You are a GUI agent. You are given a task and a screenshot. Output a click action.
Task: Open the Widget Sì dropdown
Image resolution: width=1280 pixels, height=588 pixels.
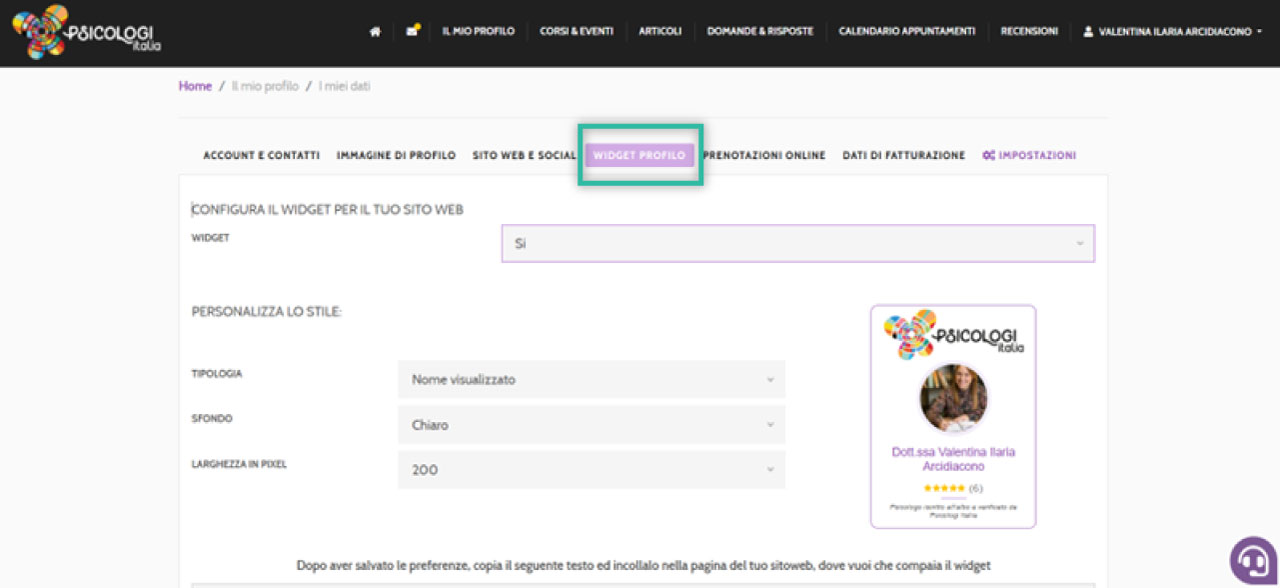797,243
